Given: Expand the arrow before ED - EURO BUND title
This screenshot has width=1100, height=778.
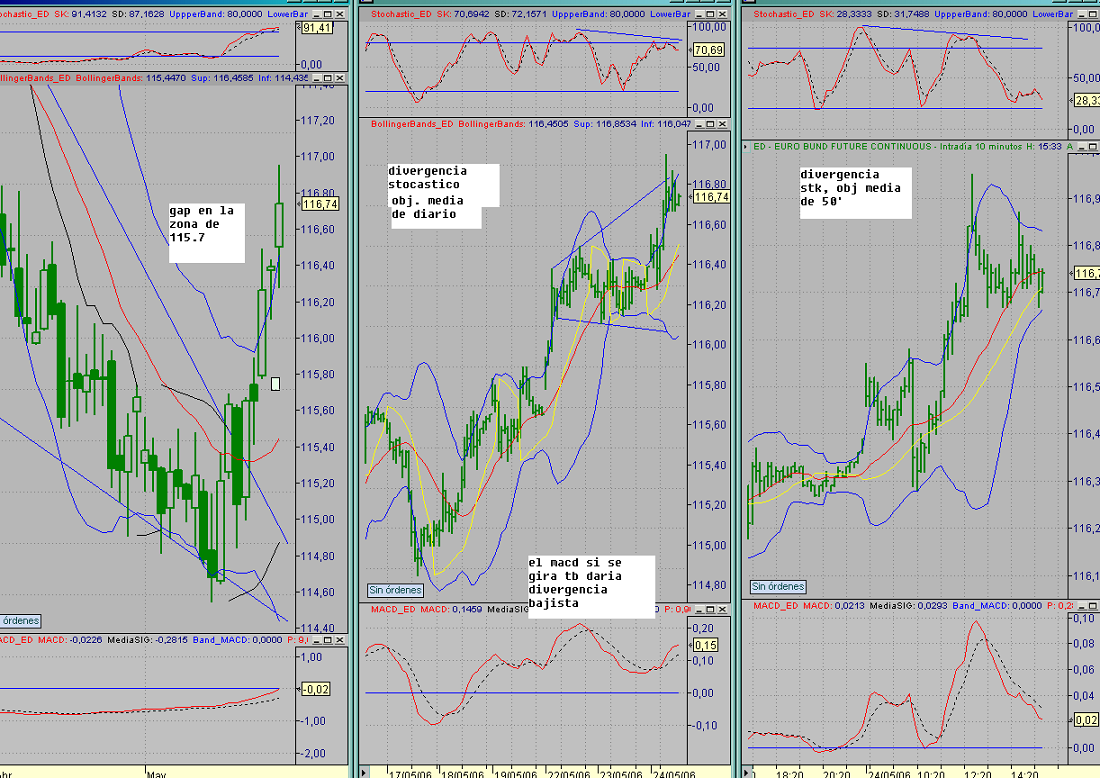Looking at the screenshot, I should tap(746, 147).
